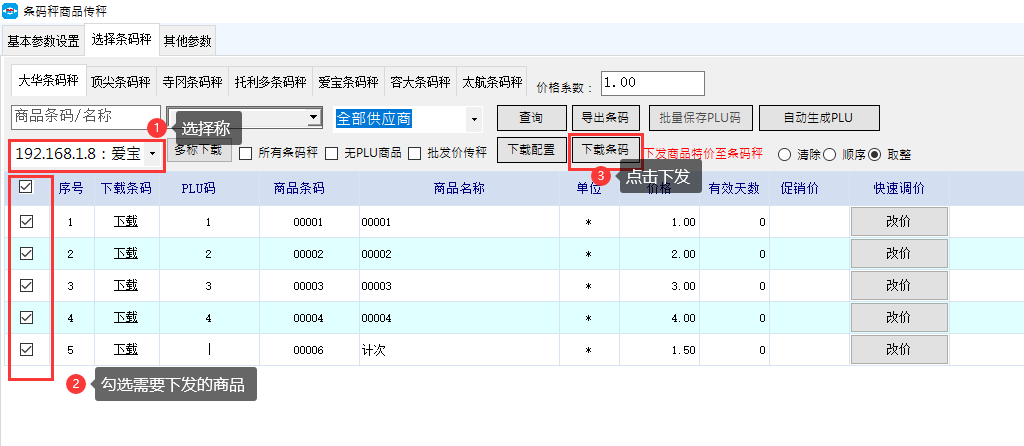Open the 全部供应商 supplier dropdown
The width and height of the screenshot is (1024, 446).
click(473, 119)
